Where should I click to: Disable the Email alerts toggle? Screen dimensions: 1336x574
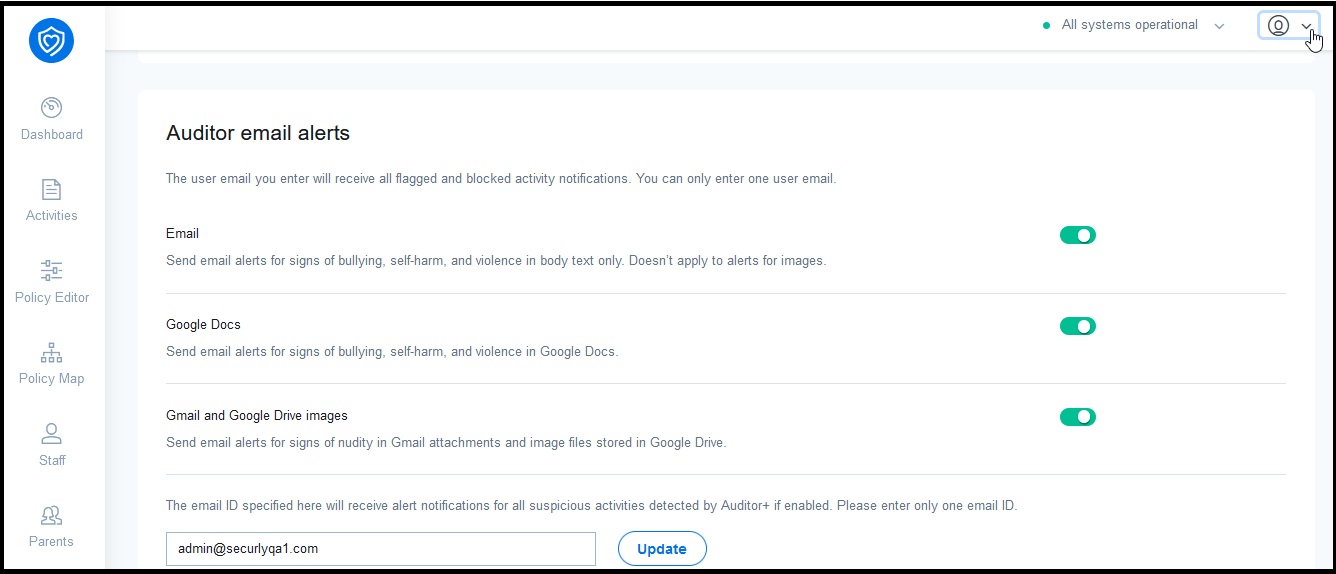click(x=1078, y=235)
